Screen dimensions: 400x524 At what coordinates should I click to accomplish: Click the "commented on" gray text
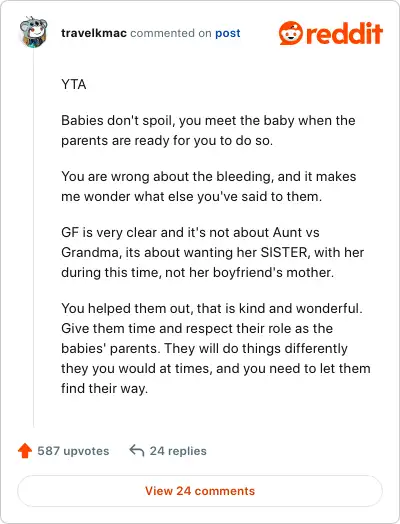click(x=171, y=33)
